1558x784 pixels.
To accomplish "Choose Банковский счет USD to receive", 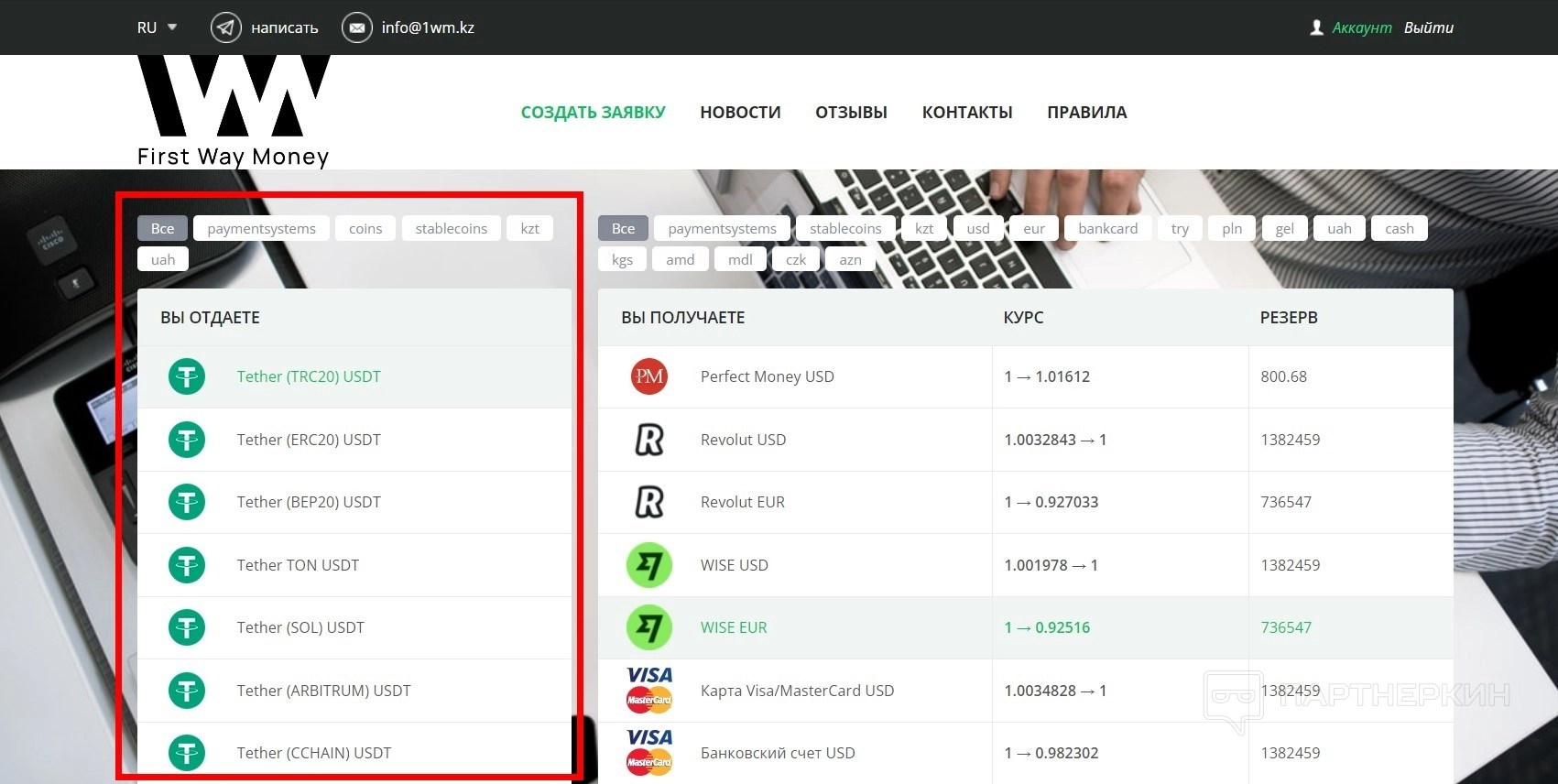I will (1026, 753).
